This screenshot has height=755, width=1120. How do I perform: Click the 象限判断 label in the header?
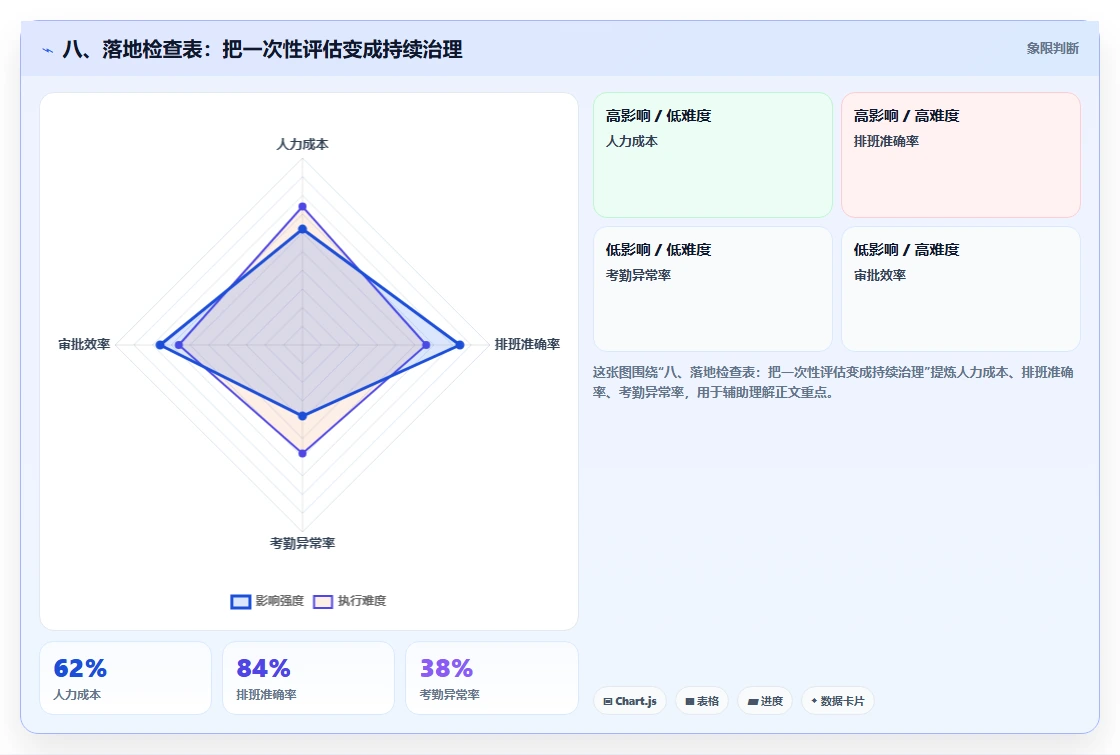click(1052, 49)
